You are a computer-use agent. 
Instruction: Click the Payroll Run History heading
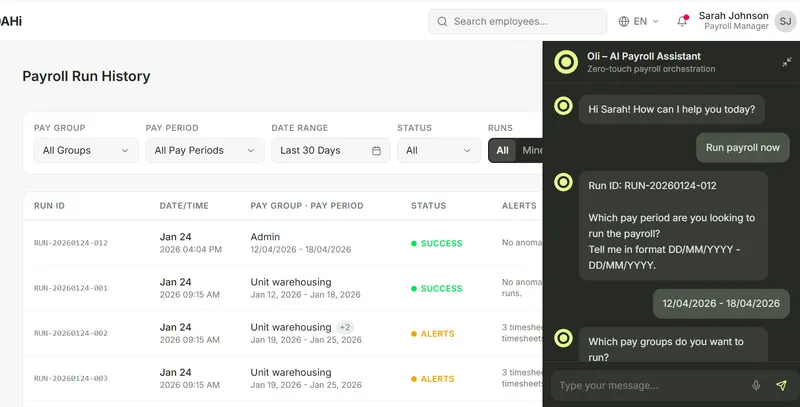(86, 76)
